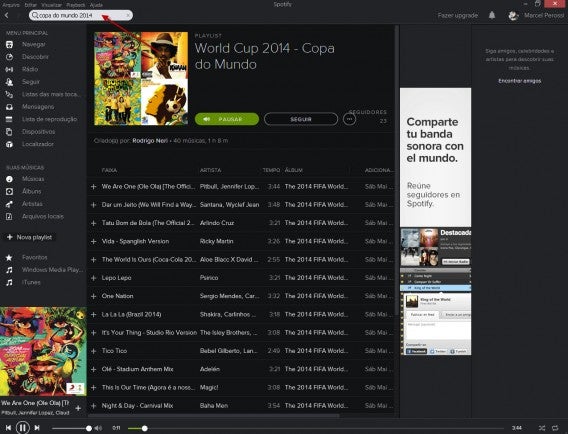The height and width of the screenshot is (434, 568).
Task: Add We Are One track with plus
Action: [93, 187]
